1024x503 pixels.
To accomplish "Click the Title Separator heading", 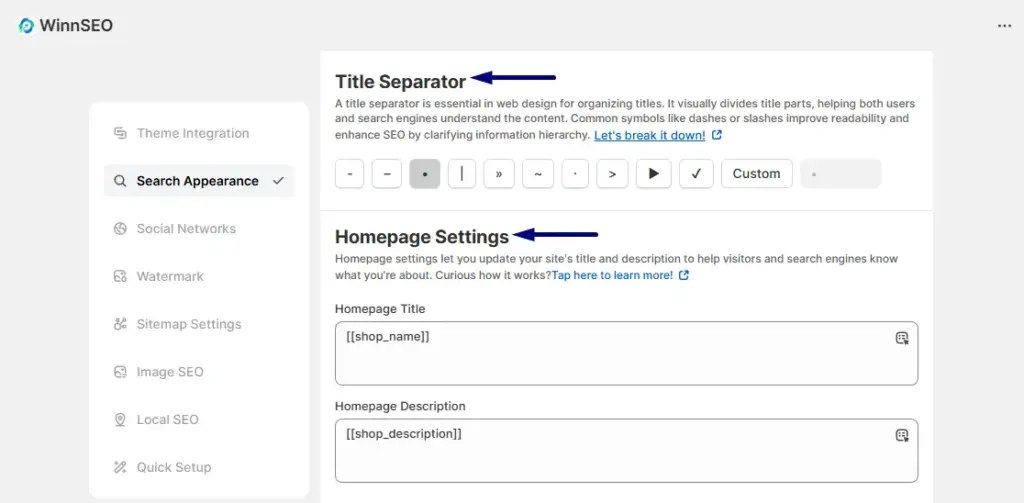I will pyautogui.click(x=400, y=82).
